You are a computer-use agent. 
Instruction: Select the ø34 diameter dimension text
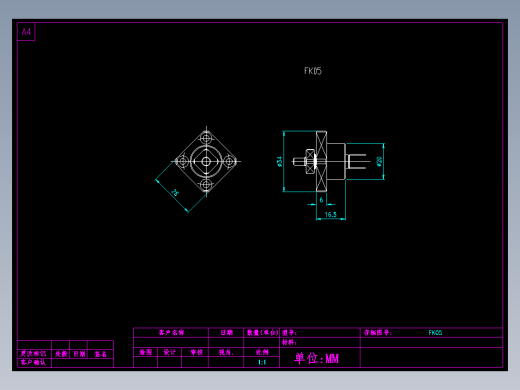tap(279, 161)
